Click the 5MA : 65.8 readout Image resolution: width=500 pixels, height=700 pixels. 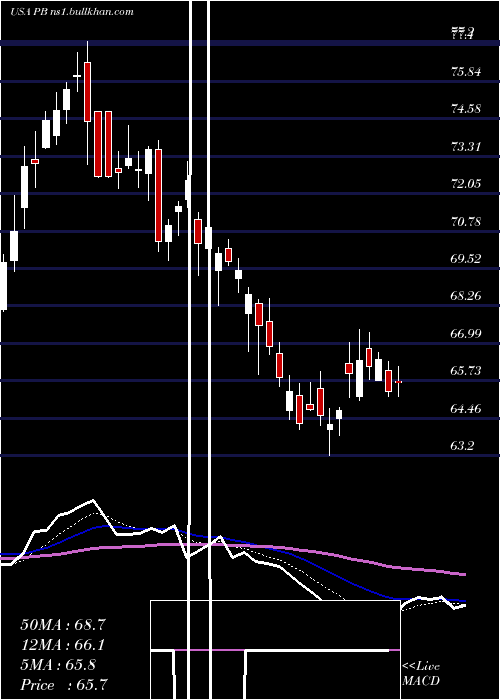click(x=58, y=665)
